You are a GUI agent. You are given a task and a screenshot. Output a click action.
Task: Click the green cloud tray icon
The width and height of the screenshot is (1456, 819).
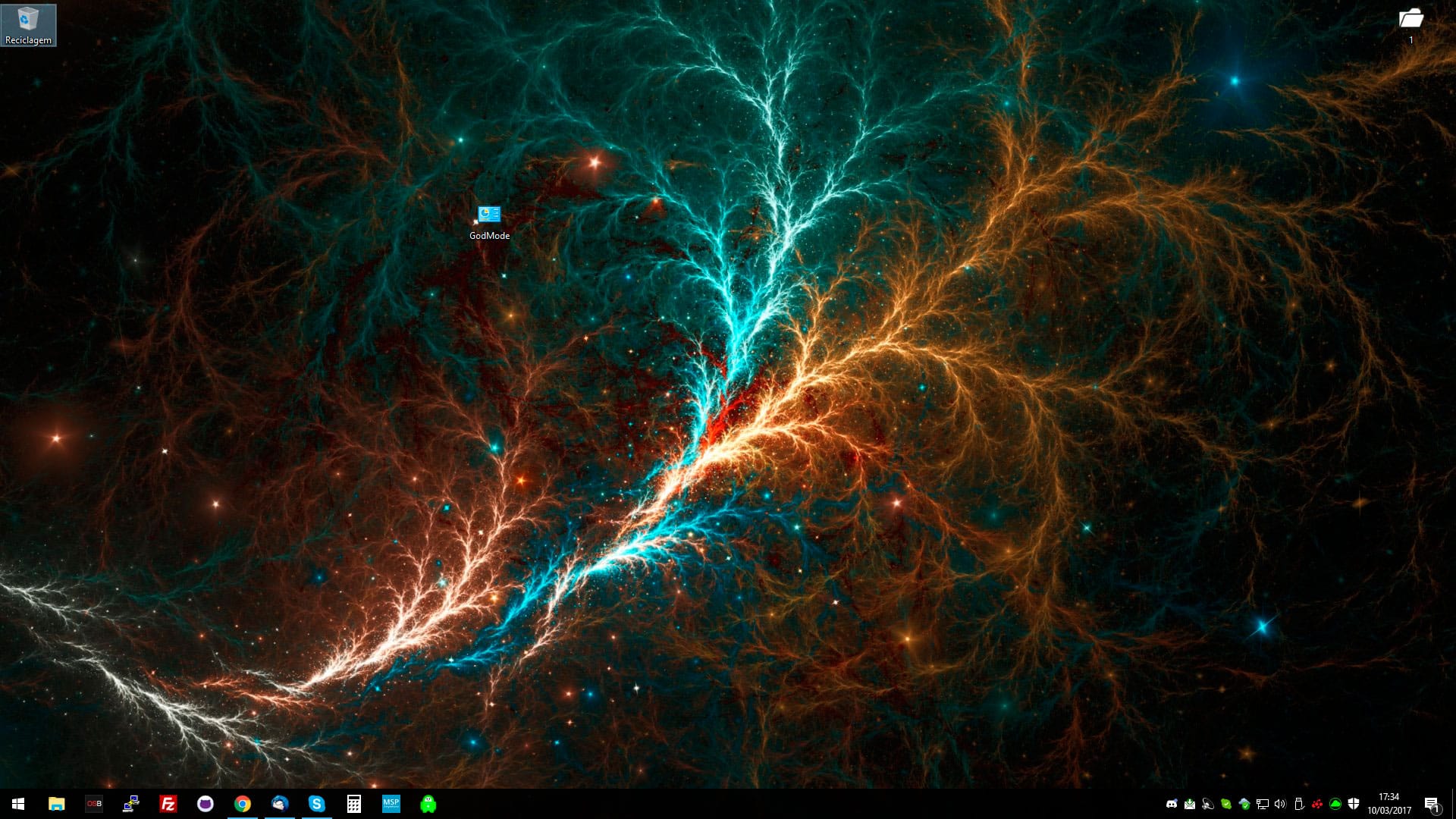click(1335, 804)
